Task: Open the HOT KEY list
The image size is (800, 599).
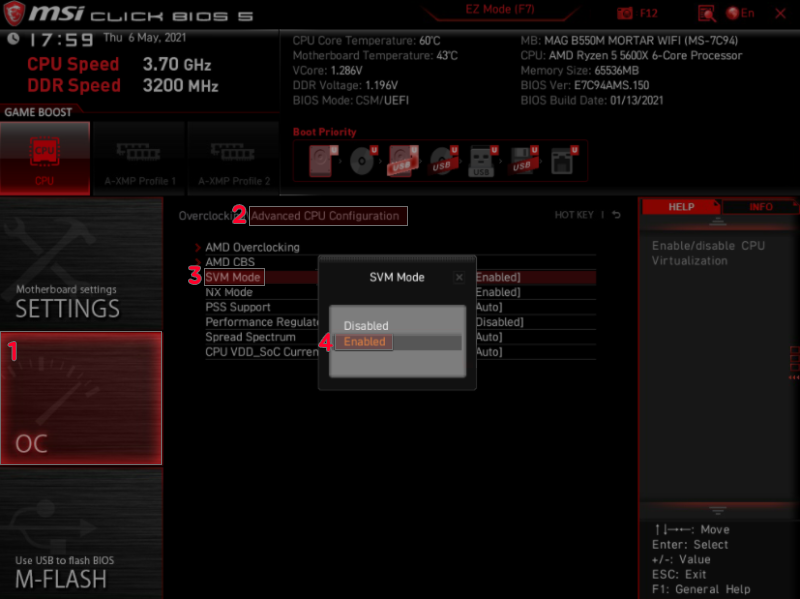Action: 574,215
